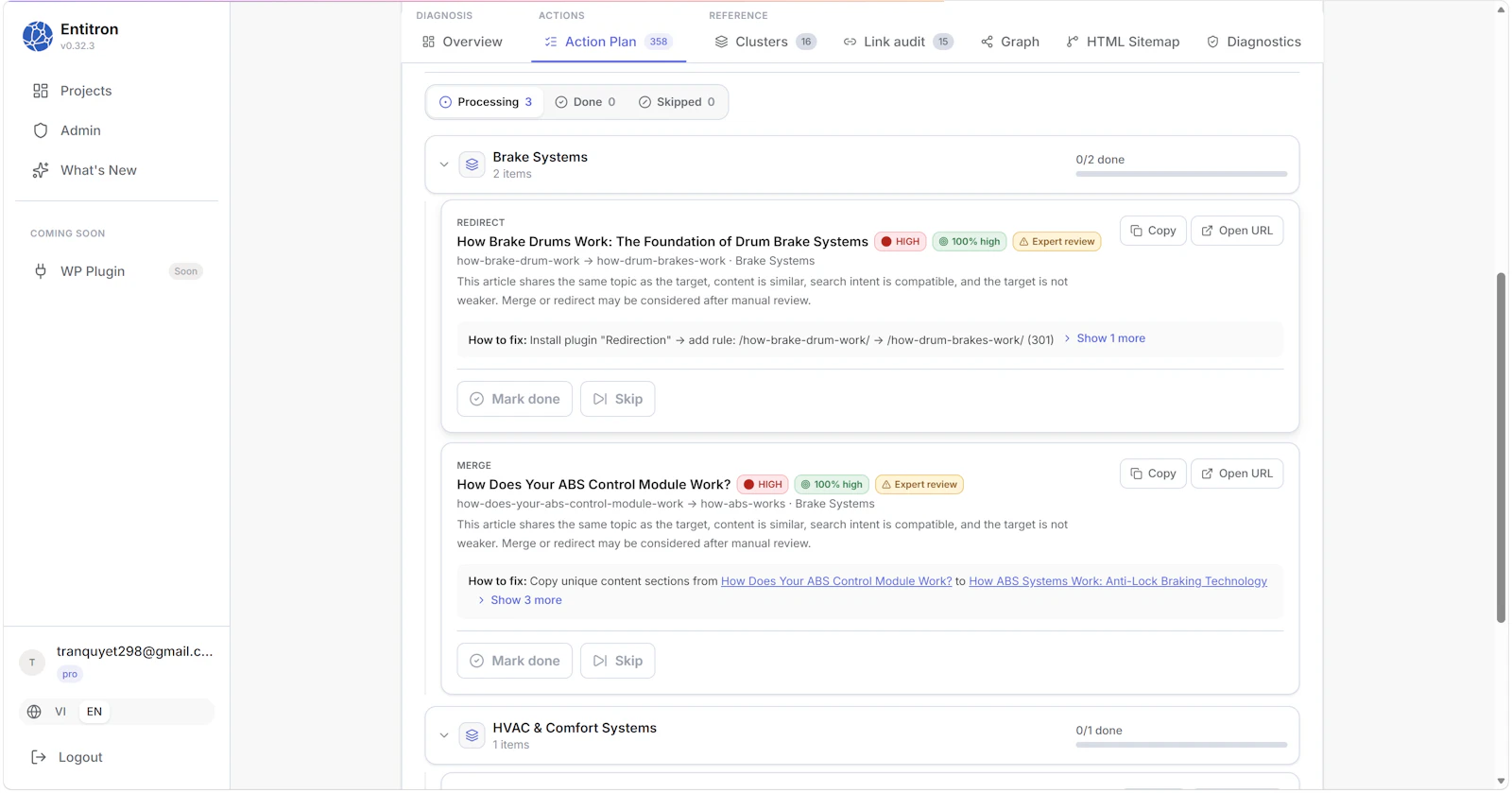The height and width of the screenshot is (793, 1512).
Task: Switch language to VI
Action: coord(60,712)
